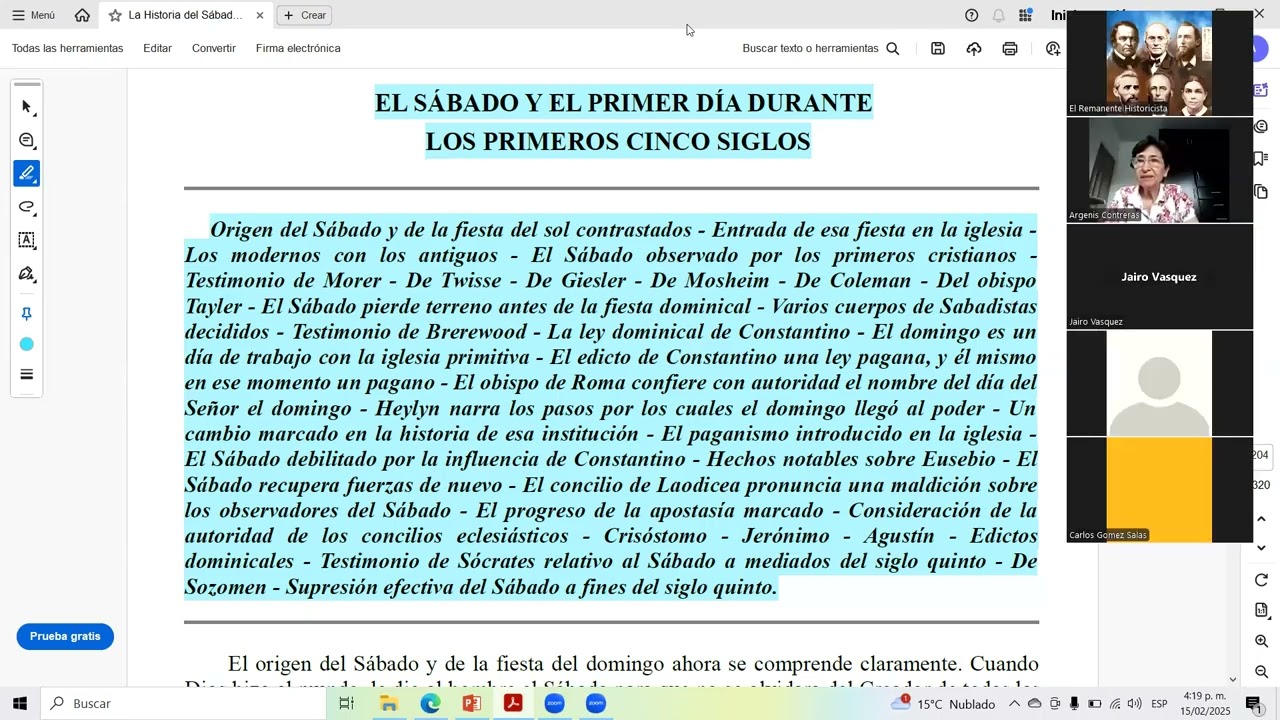Open the Windows action center notifications
Viewport: 1280px width, 720px height.
click(1253, 703)
